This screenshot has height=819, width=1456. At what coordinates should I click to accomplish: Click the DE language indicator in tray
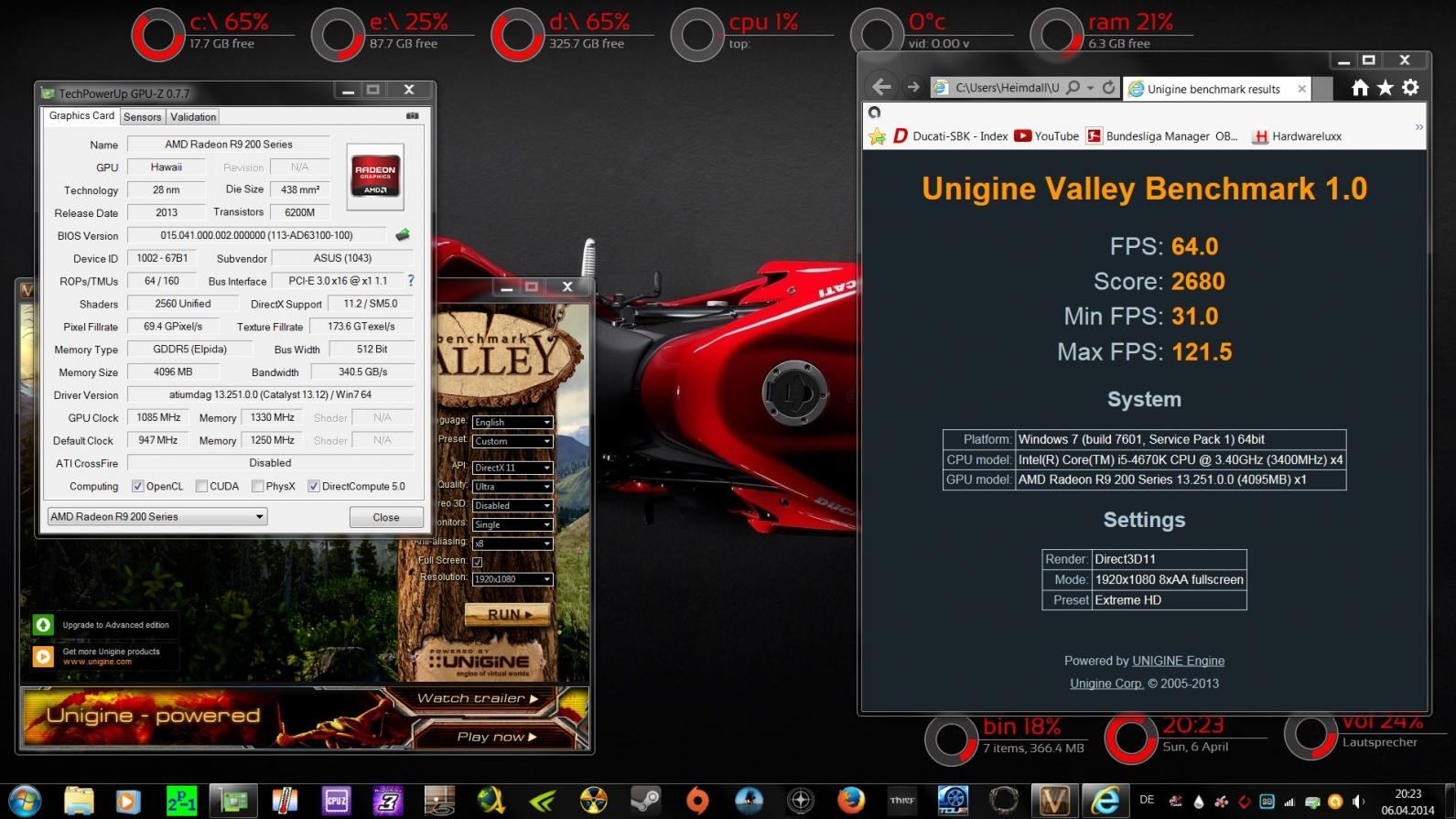point(1147,800)
